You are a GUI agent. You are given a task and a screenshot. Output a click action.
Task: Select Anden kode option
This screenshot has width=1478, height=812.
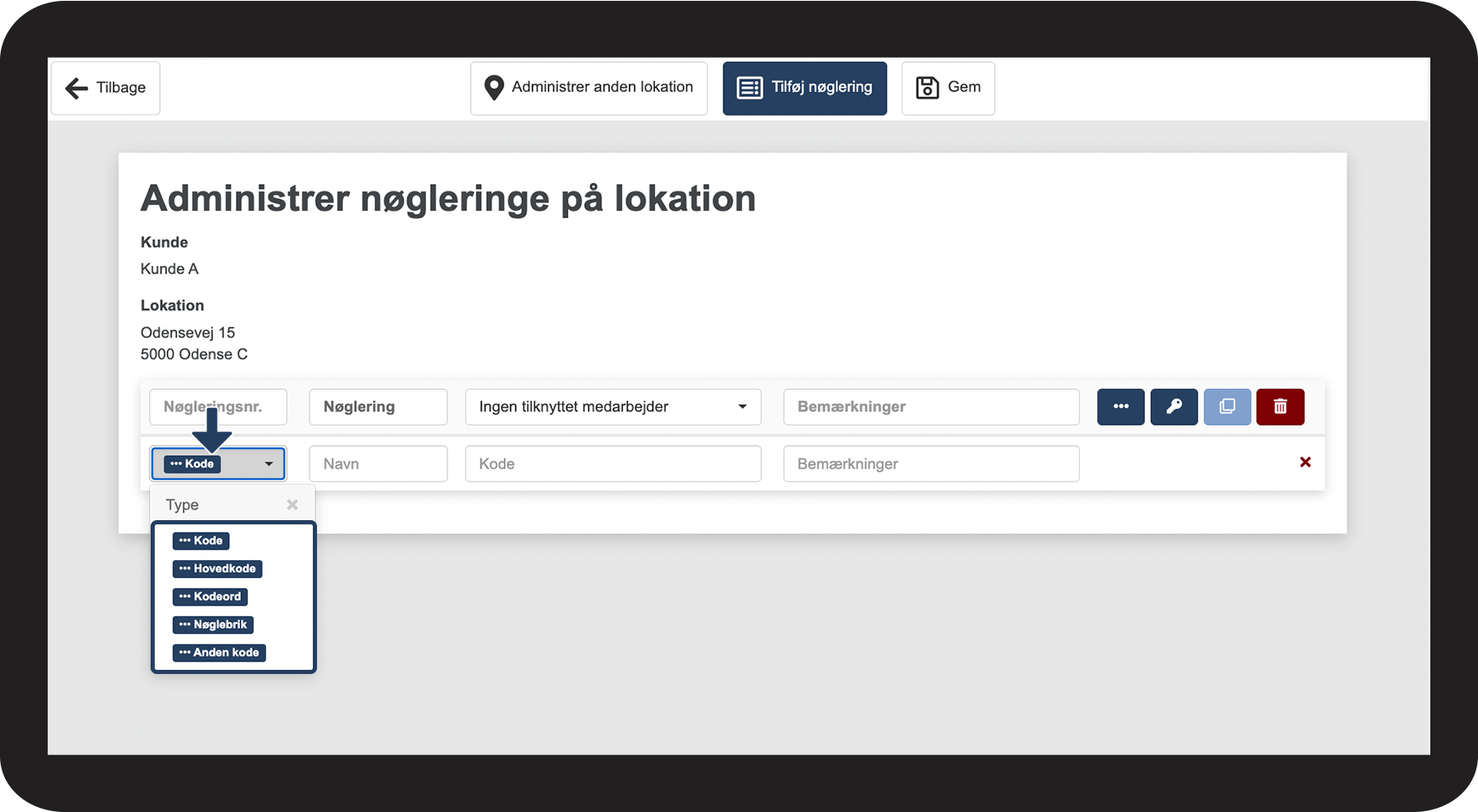219,653
